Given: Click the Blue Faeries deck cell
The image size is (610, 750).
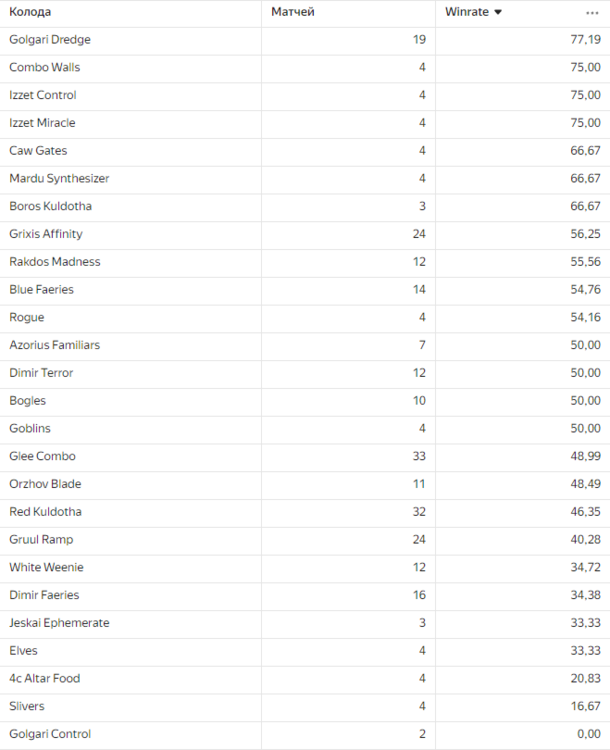Looking at the screenshot, I should (41, 290).
